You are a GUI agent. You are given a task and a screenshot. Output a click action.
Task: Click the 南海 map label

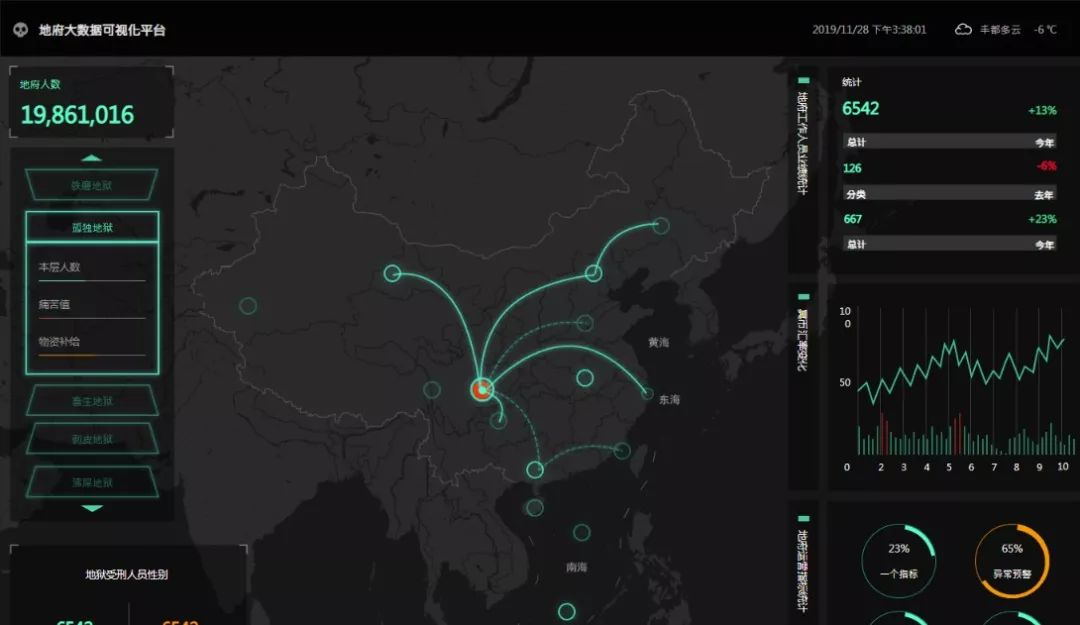577,567
